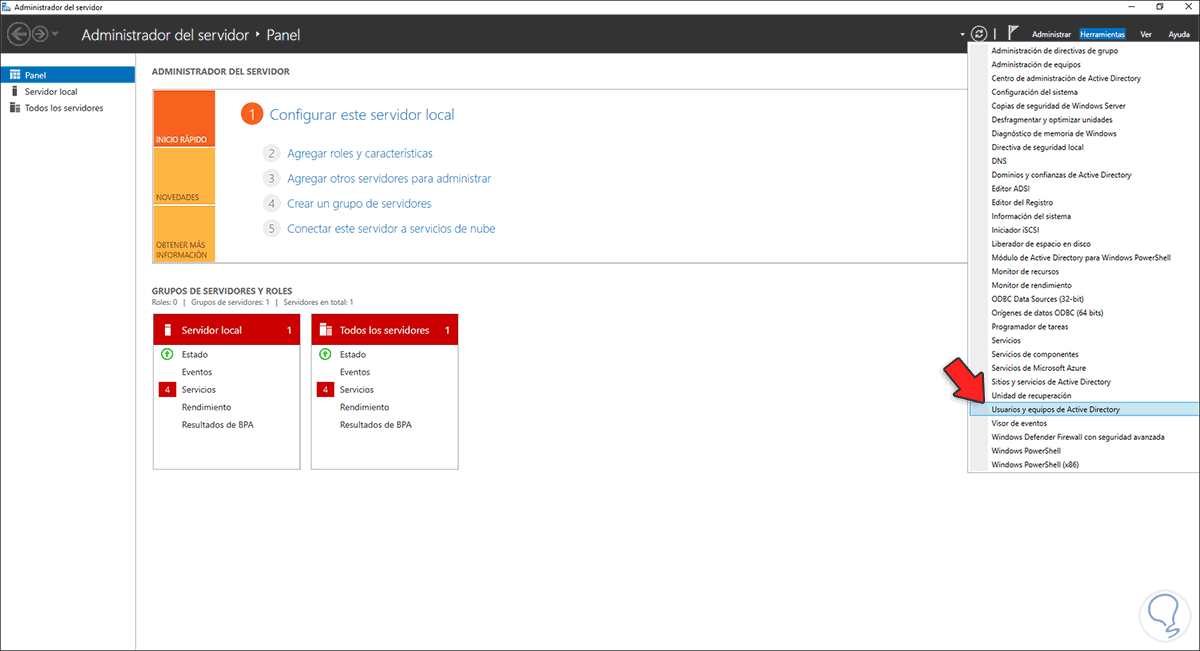
Task: Expand the small dropdown arrow beside refresh
Action: pos(961,35)
